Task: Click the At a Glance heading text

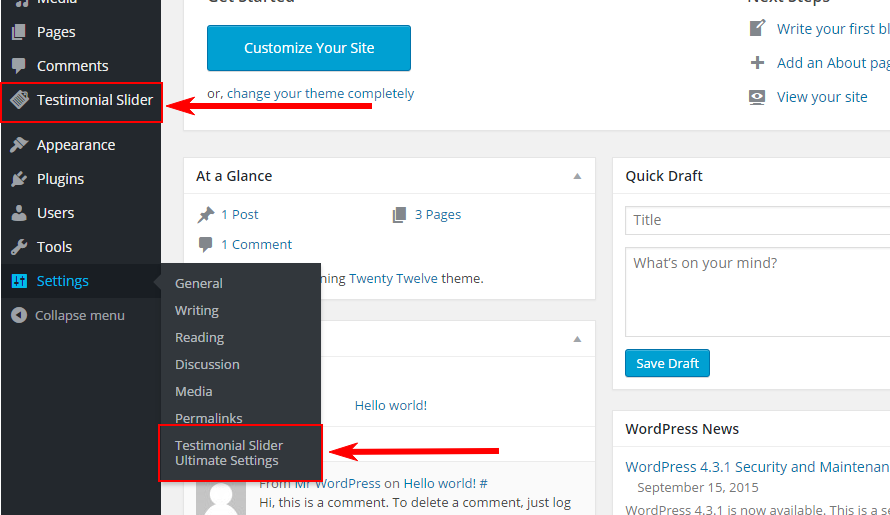Action: click(234, 176)
